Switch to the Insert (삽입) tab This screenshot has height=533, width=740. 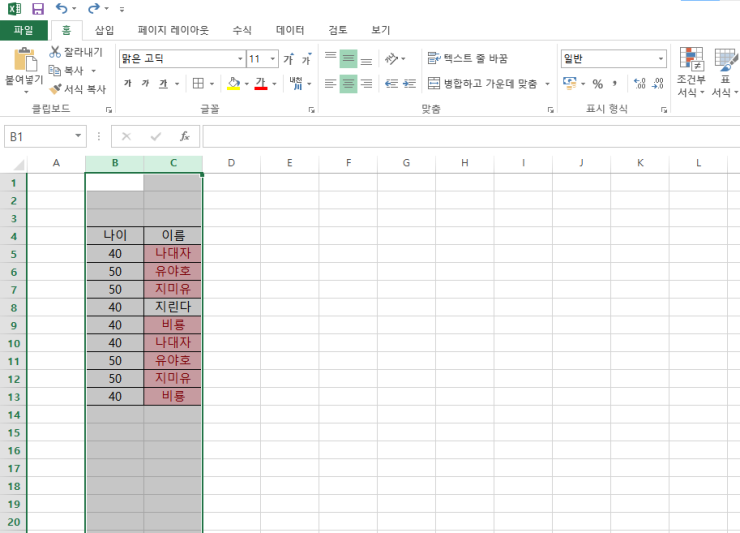click(104, 30)
